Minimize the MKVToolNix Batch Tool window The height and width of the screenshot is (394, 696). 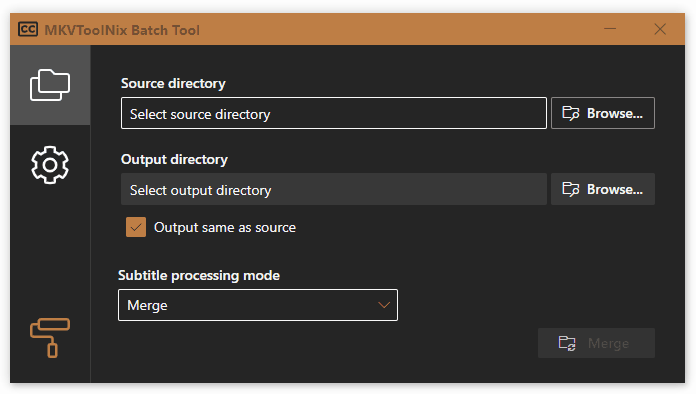pos(610,29)
